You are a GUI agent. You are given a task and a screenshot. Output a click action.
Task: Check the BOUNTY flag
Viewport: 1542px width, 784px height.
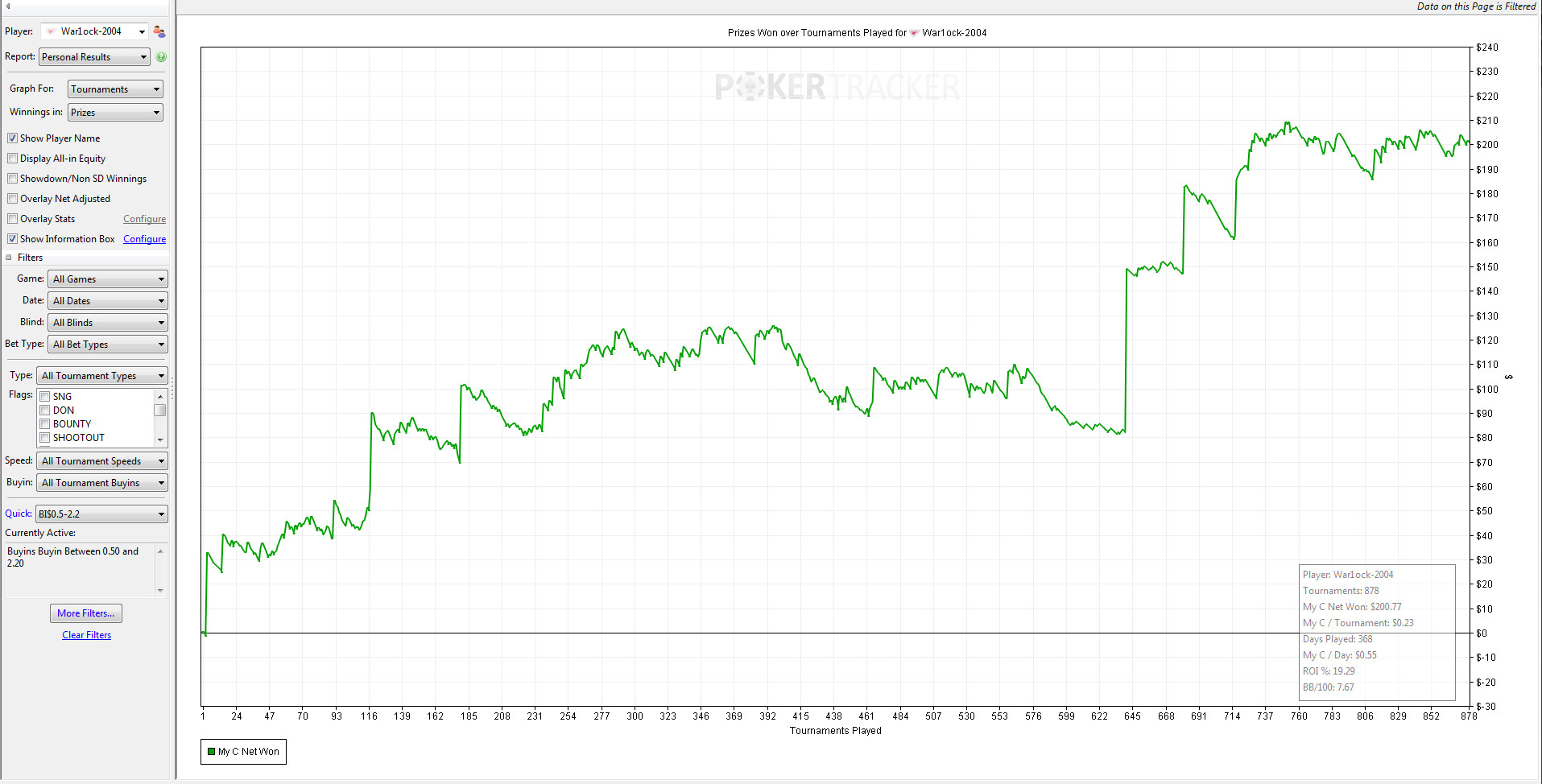(x=45, y=424)
